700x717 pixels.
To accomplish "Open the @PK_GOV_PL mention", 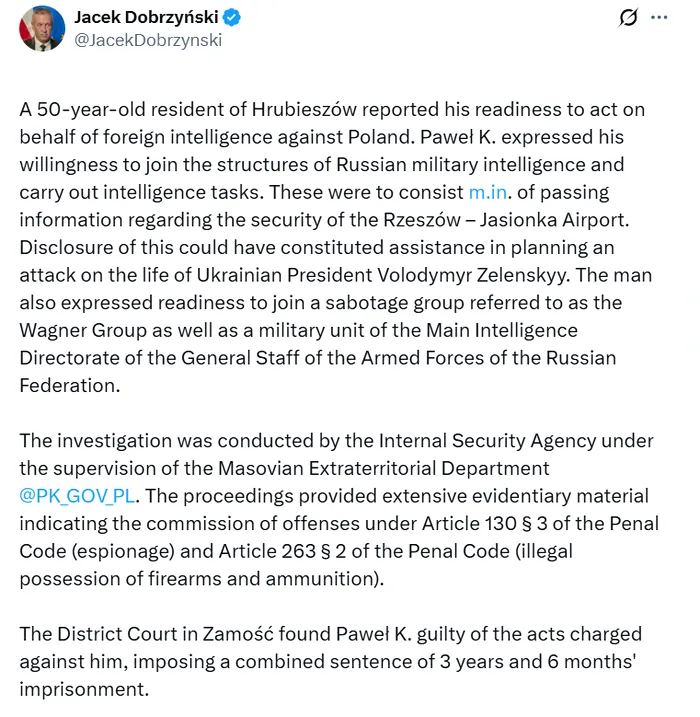I will click(x=76, y=495).
